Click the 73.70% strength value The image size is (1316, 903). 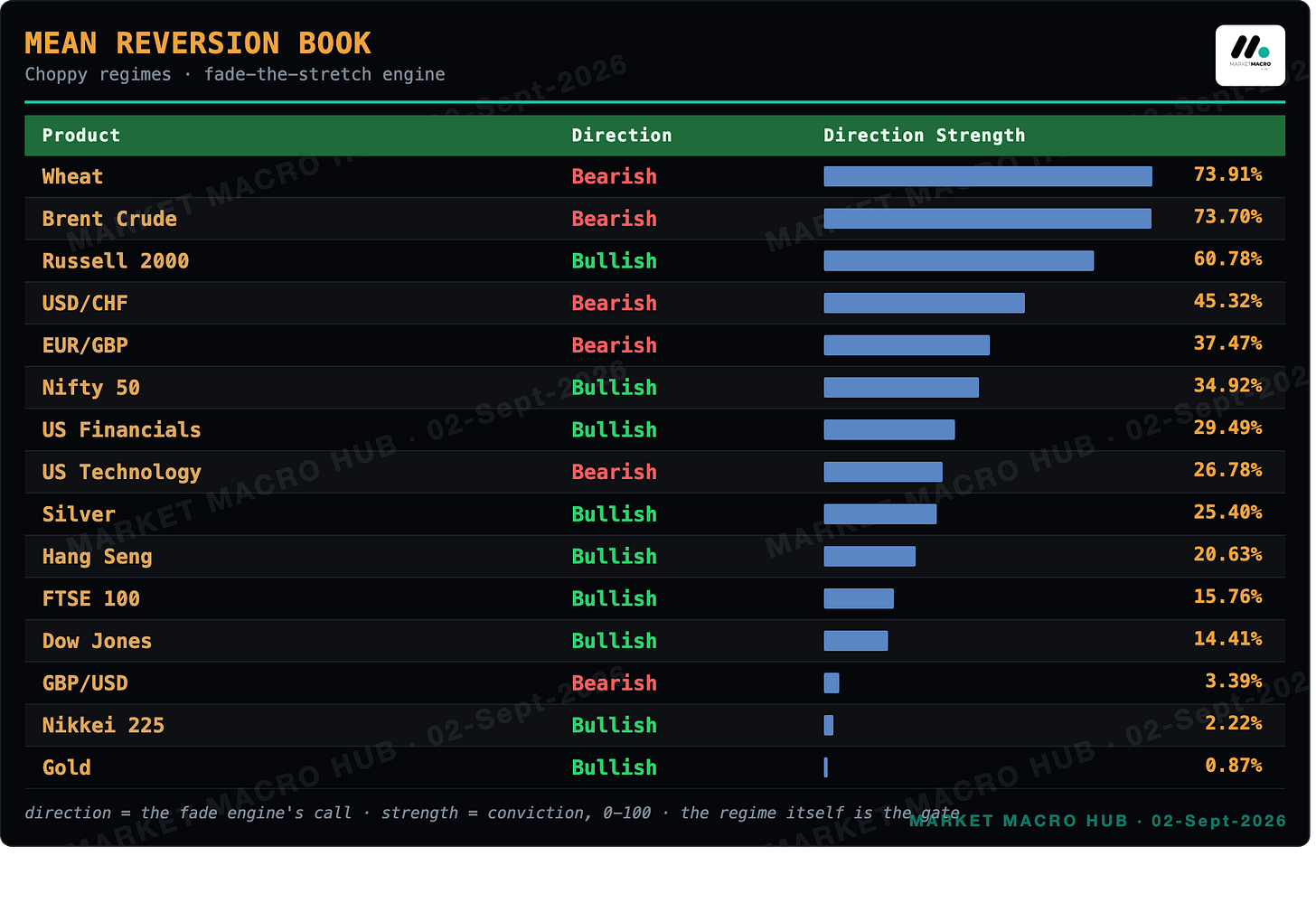click(x=1227, y=217)
